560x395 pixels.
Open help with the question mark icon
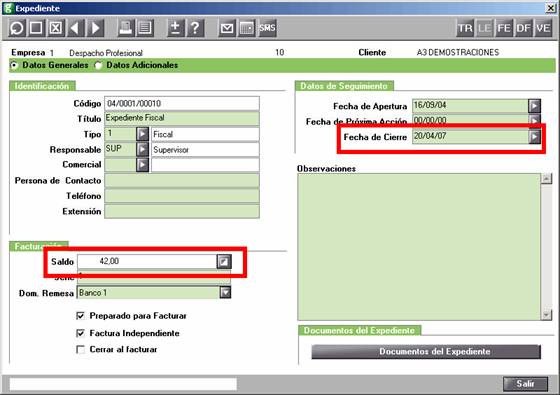click(x=195, y=28)
